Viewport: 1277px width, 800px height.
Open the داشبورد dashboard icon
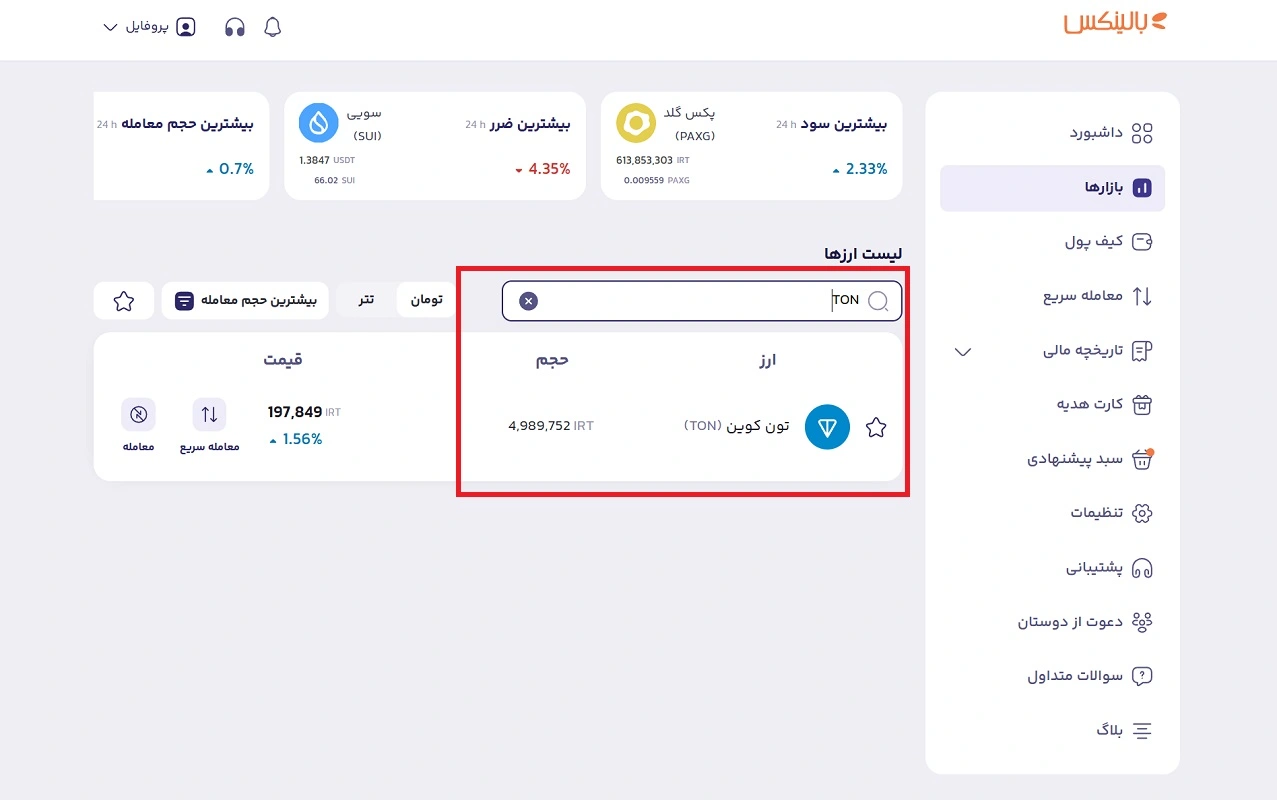[x=1143, y=132]
